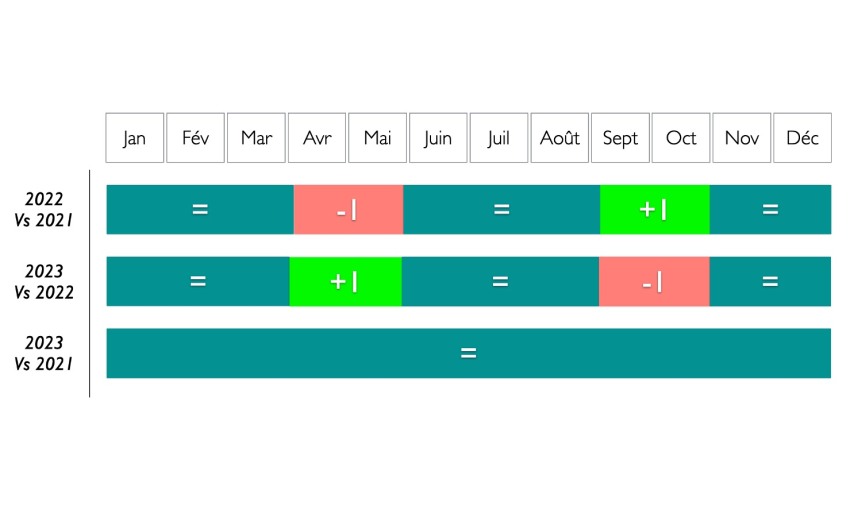This screenshot has height=525, width=850.
Task: Click the Mar month header
Action: [256, 138]
